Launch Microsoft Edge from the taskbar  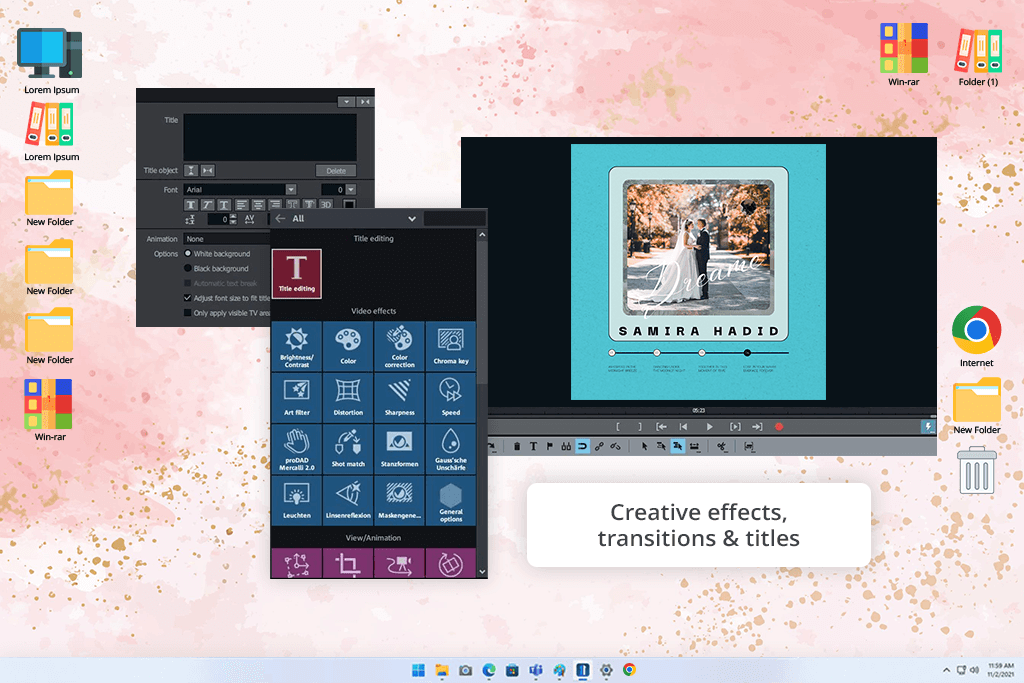489,670
